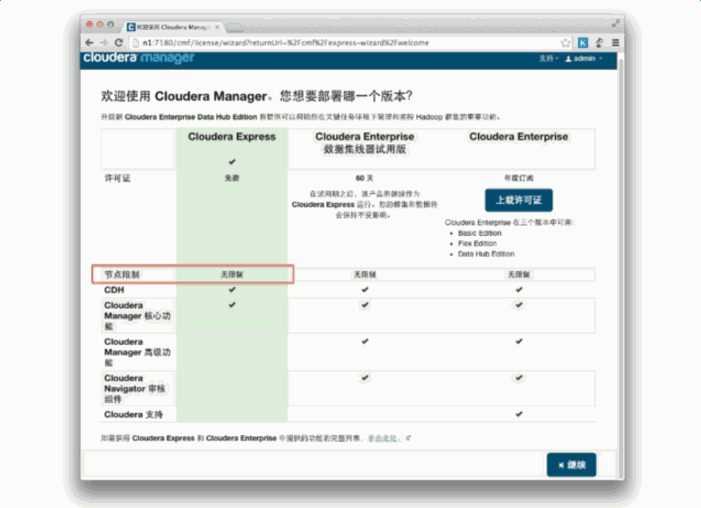Click the Data Hub Edition list item
The height and width of the screenshot is (508, 701).
click(486, 254)
